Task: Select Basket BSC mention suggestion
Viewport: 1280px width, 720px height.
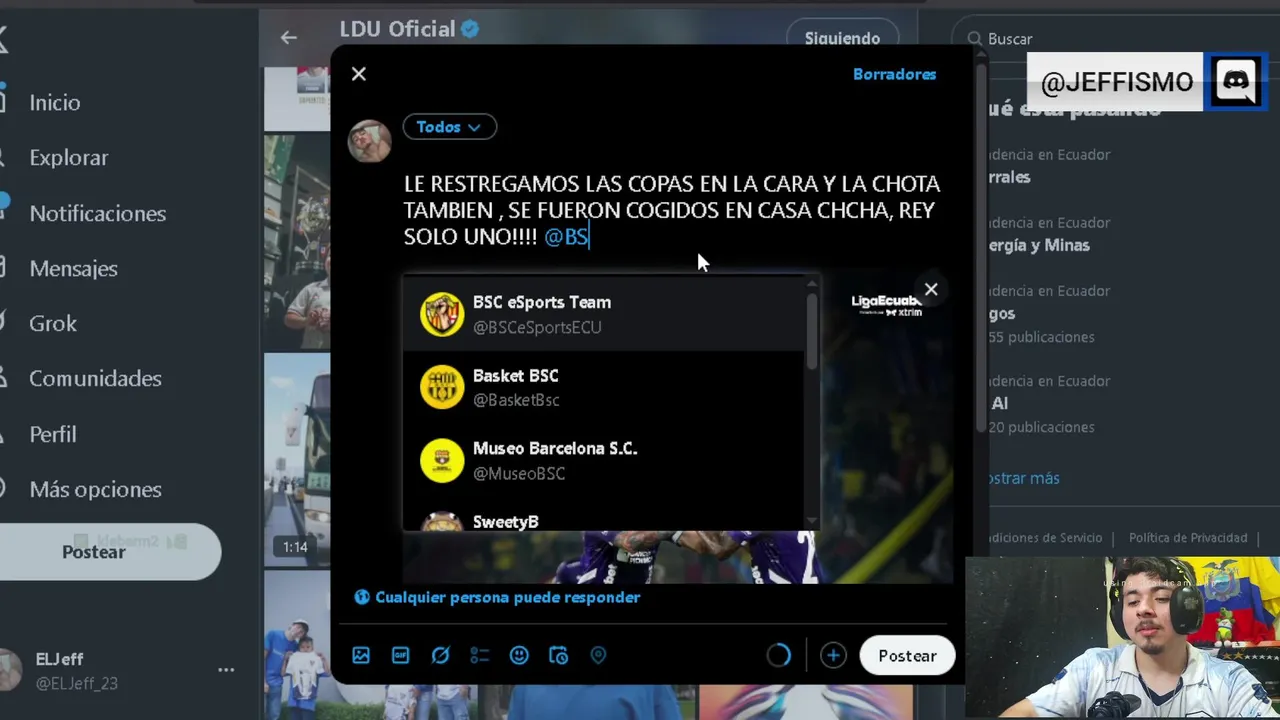Action: click(x=604, y=387)
